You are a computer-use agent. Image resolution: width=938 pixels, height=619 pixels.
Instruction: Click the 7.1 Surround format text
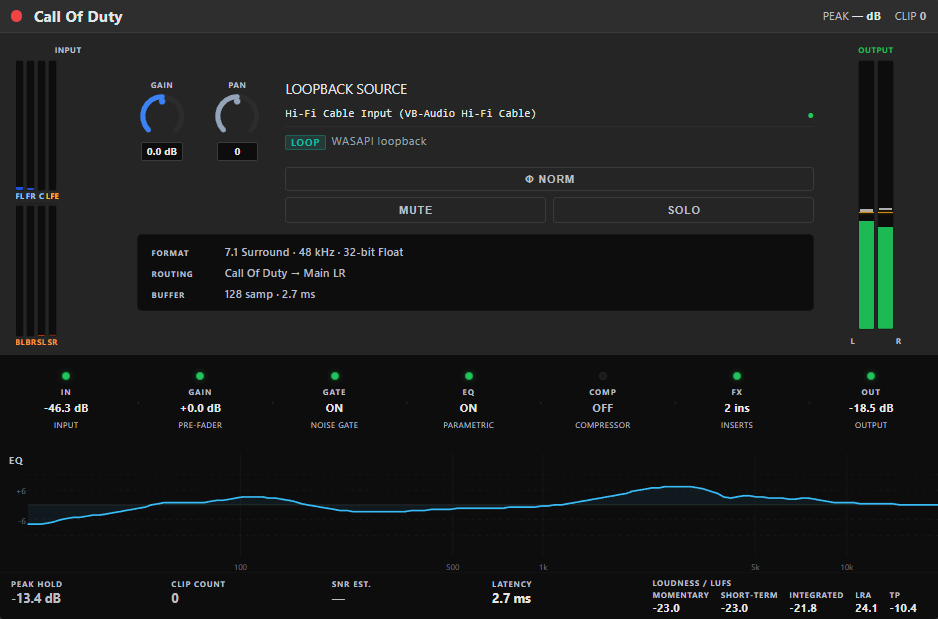pos(313,252)
